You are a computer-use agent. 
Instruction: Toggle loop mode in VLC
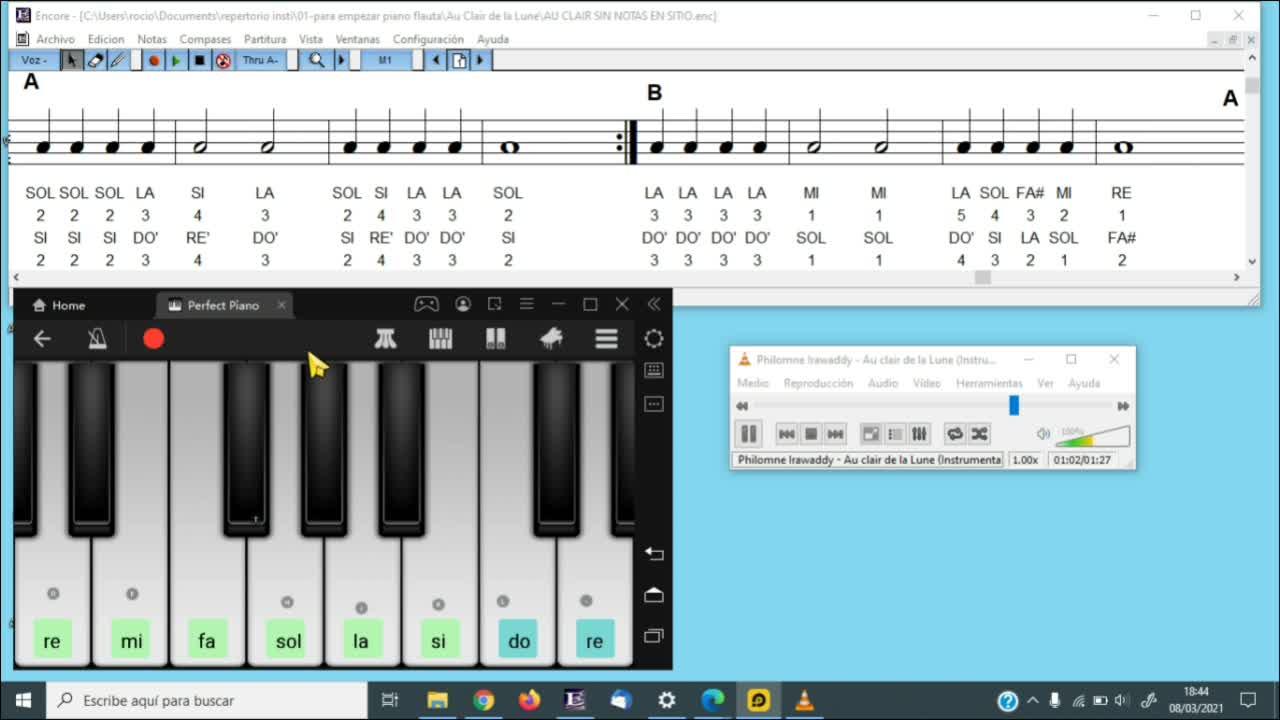[x=955, y=434]
